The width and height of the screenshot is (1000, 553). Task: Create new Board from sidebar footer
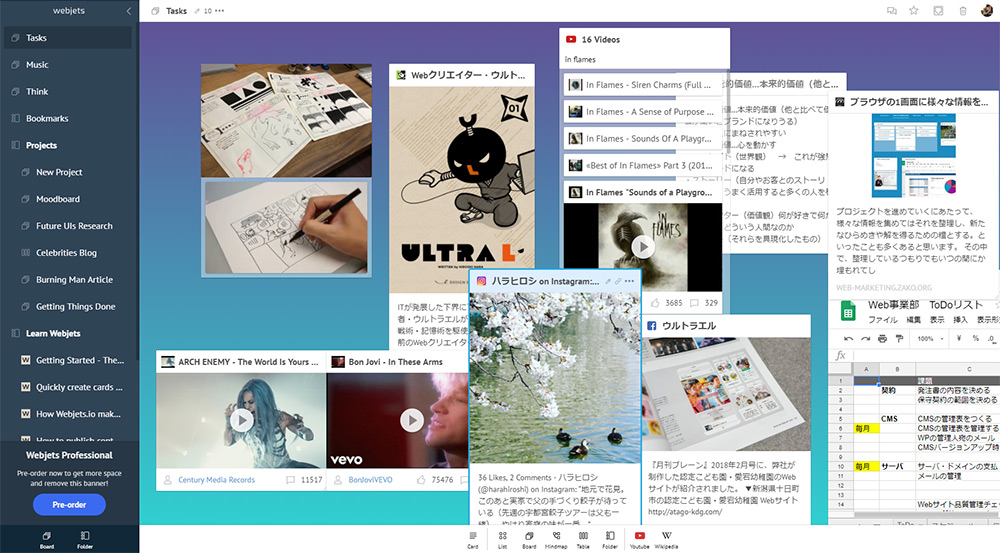click(x=47, y=540)
